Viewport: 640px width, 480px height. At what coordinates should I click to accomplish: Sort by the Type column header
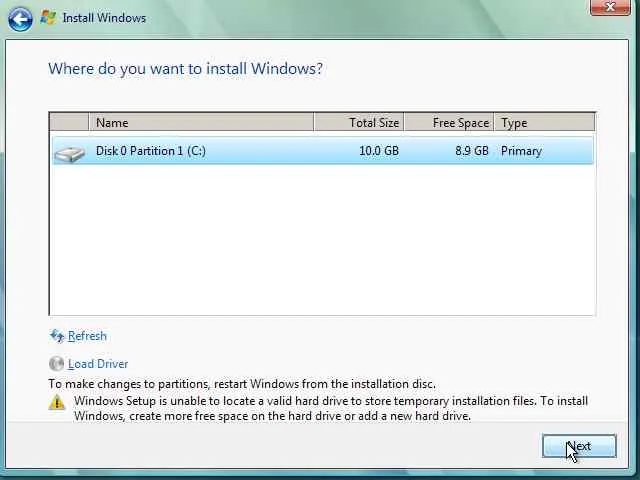coord(545,122)
